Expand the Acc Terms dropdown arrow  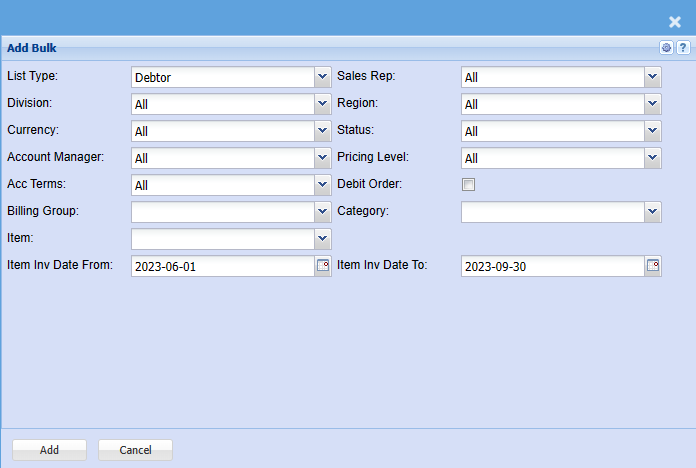coord(323,185)
